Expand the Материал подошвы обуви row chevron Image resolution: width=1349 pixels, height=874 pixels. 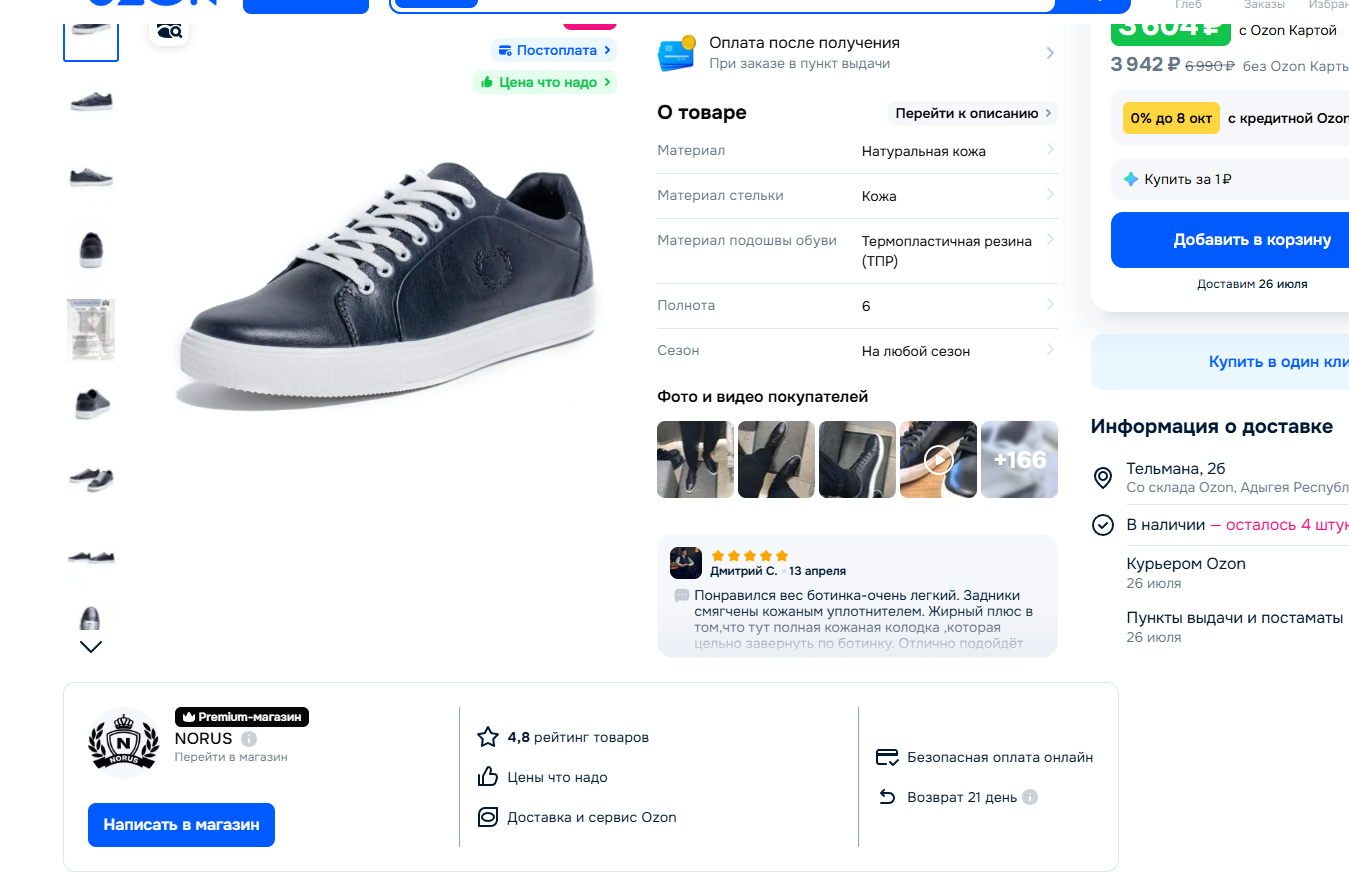point(1050,240)
